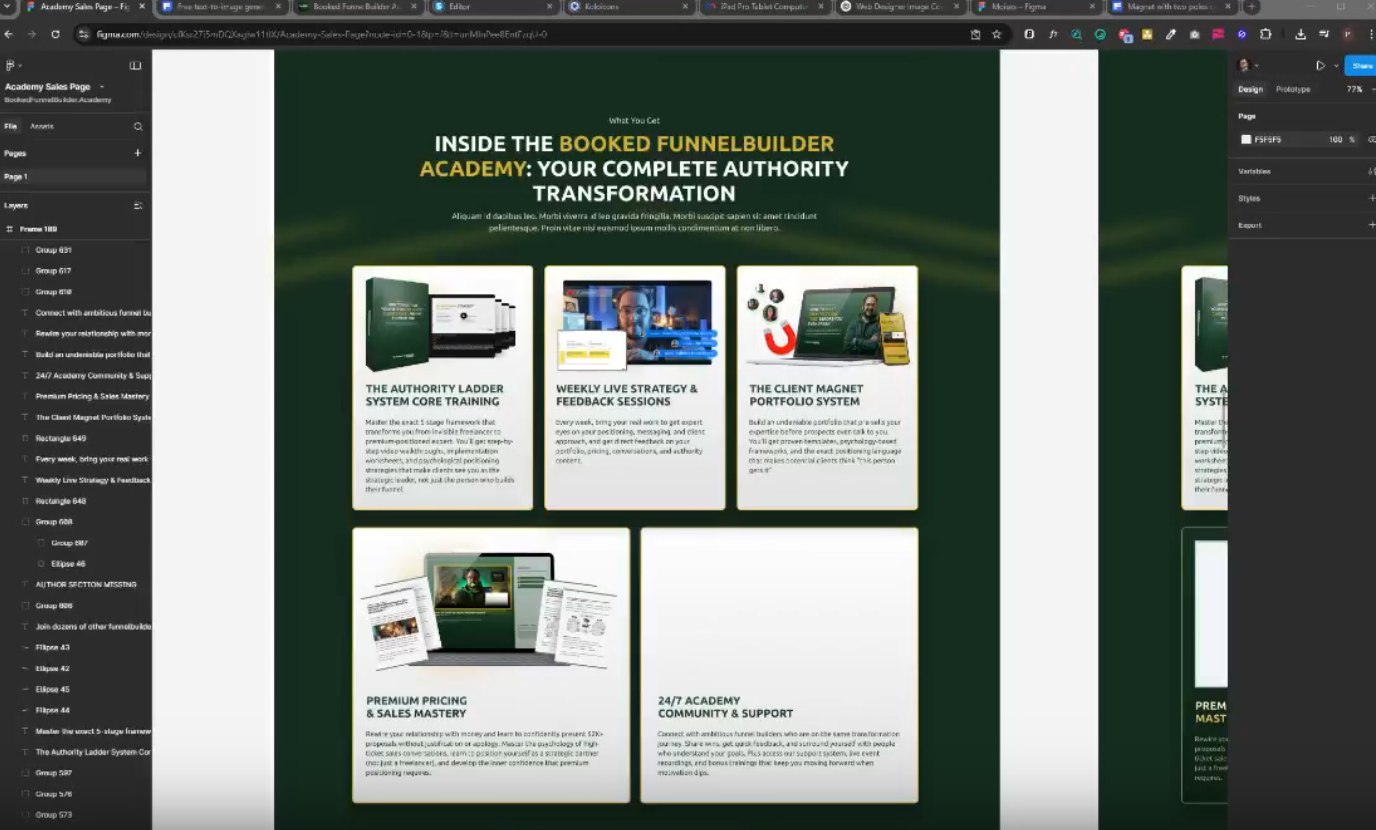This screenshot has width=1376, height=830.
Task: Switch to the Magnet with two poles tab
Action: pyautogui.click(x=1171, y=7)
